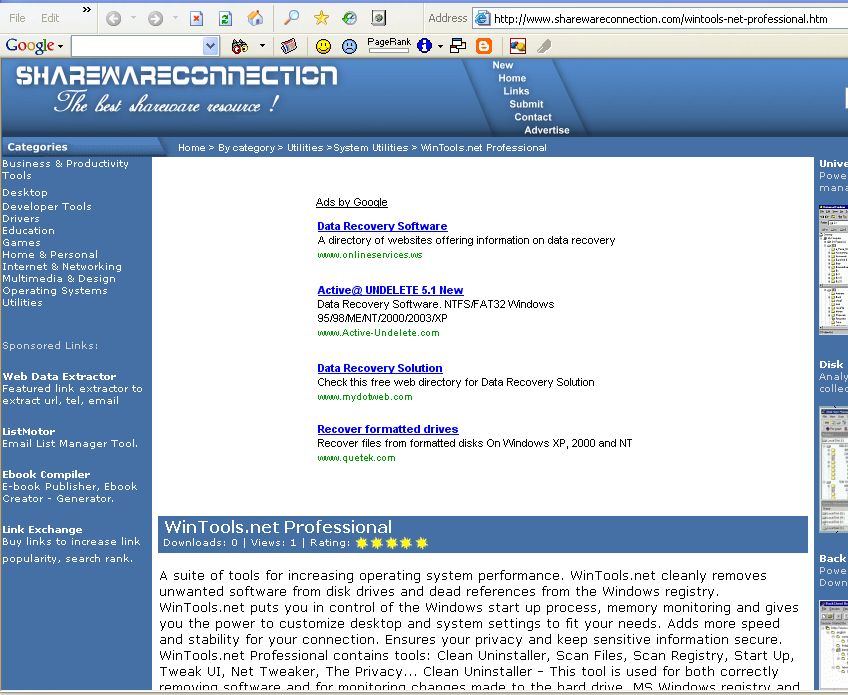Click the browser Back button
Screen dimensions: 848x695
click(114, 19)
